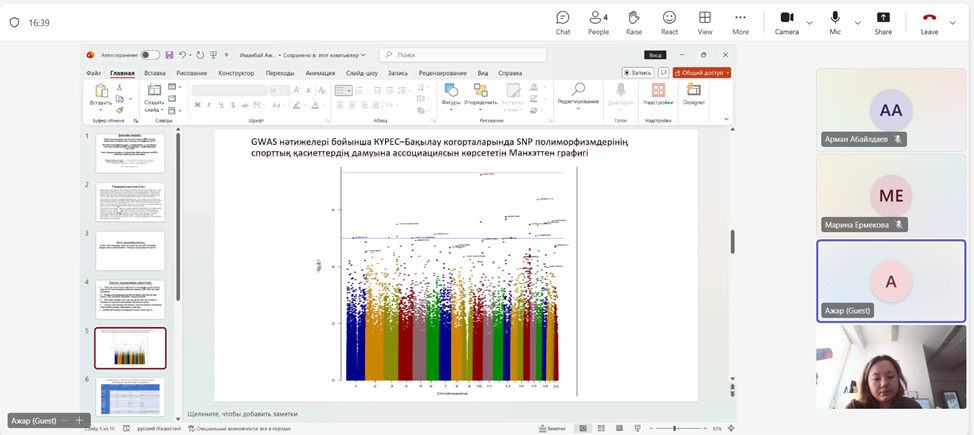Select slide 6 thumbnail in the panel

pos(130,395)
